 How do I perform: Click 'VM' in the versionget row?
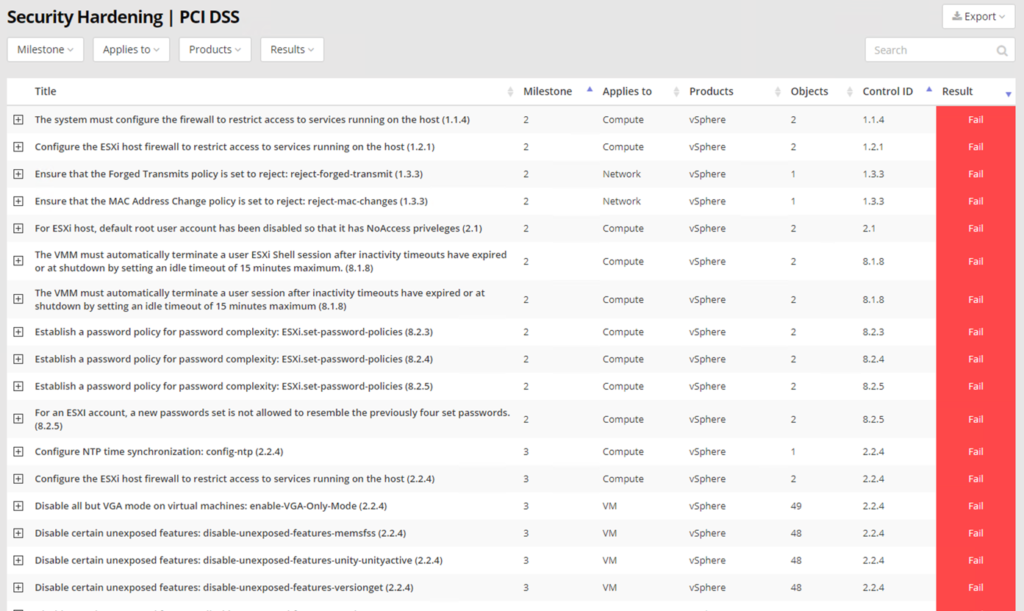(x=609, y=588)
